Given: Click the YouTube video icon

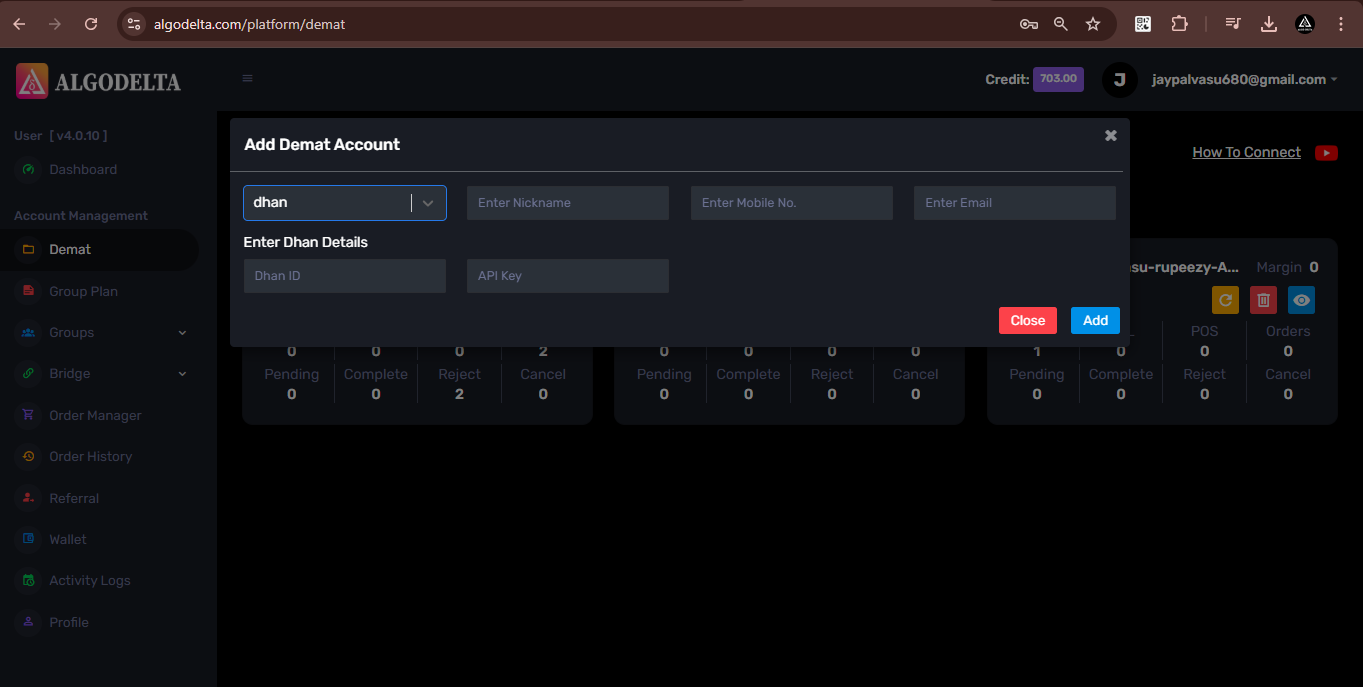Looking at the screenshot, I should click(1327, 153).
